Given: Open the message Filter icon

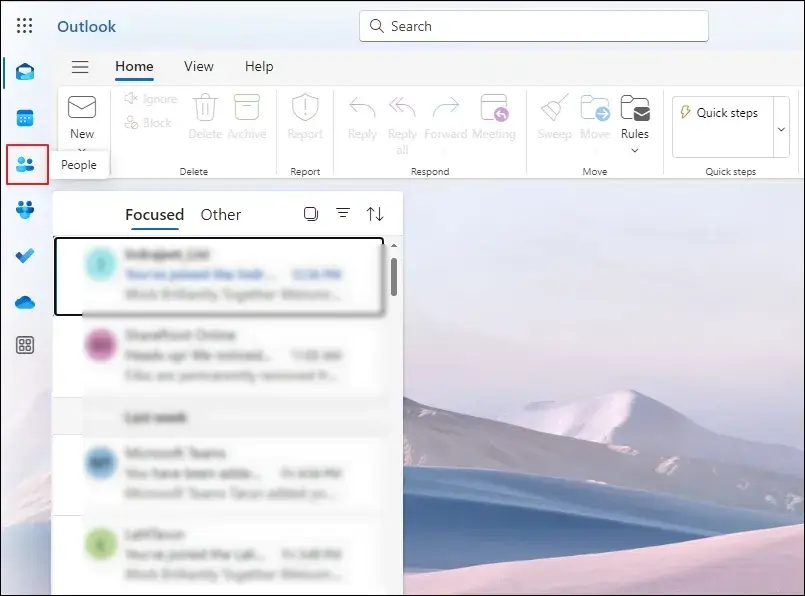Looking at the screenshot, I should tap(343, 213).
